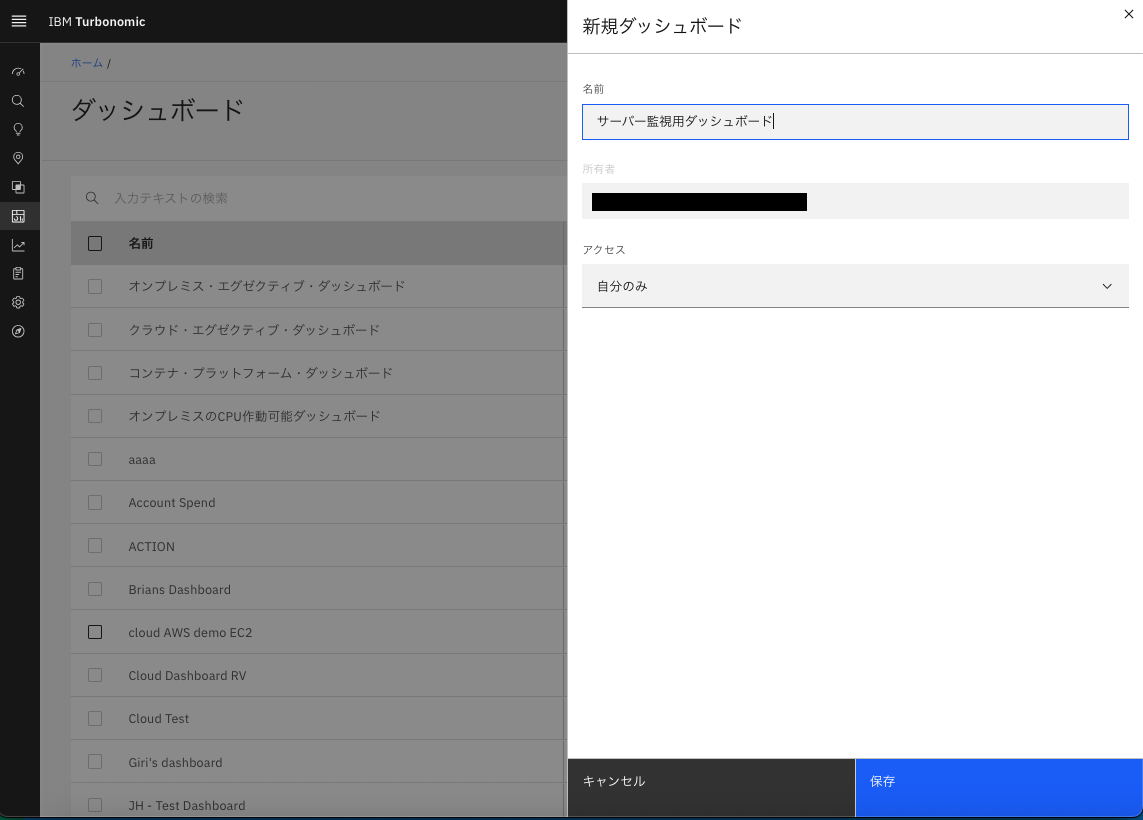The width and height of the screenshot is (1143, 820).
Task: Click the overlapping squares sidebar icon
Action: (18, 187)
